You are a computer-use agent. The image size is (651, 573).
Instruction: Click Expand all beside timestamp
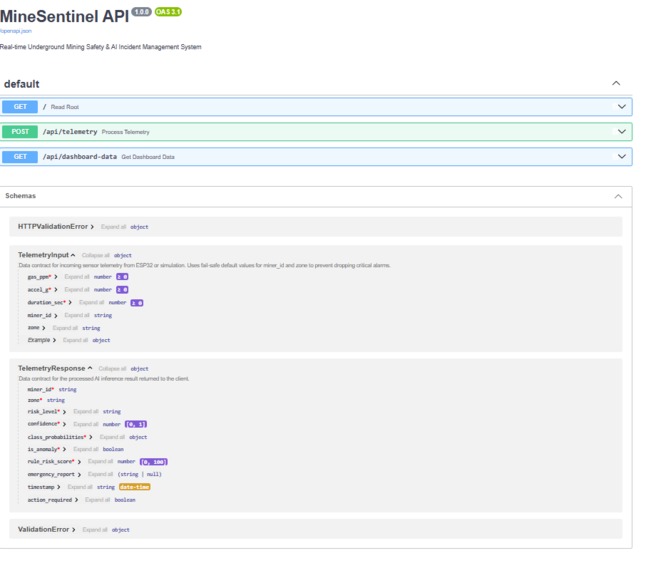point(80,487)
